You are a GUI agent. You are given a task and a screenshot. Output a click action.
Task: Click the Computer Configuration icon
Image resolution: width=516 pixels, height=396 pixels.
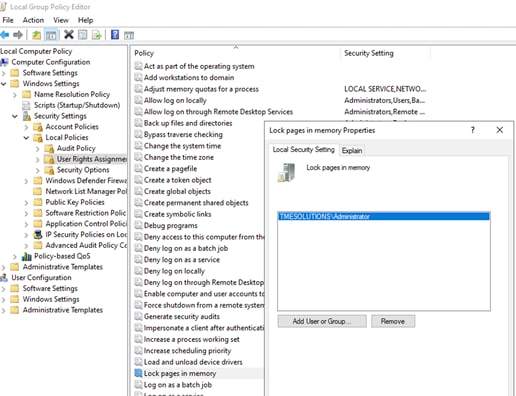(4, 62)
